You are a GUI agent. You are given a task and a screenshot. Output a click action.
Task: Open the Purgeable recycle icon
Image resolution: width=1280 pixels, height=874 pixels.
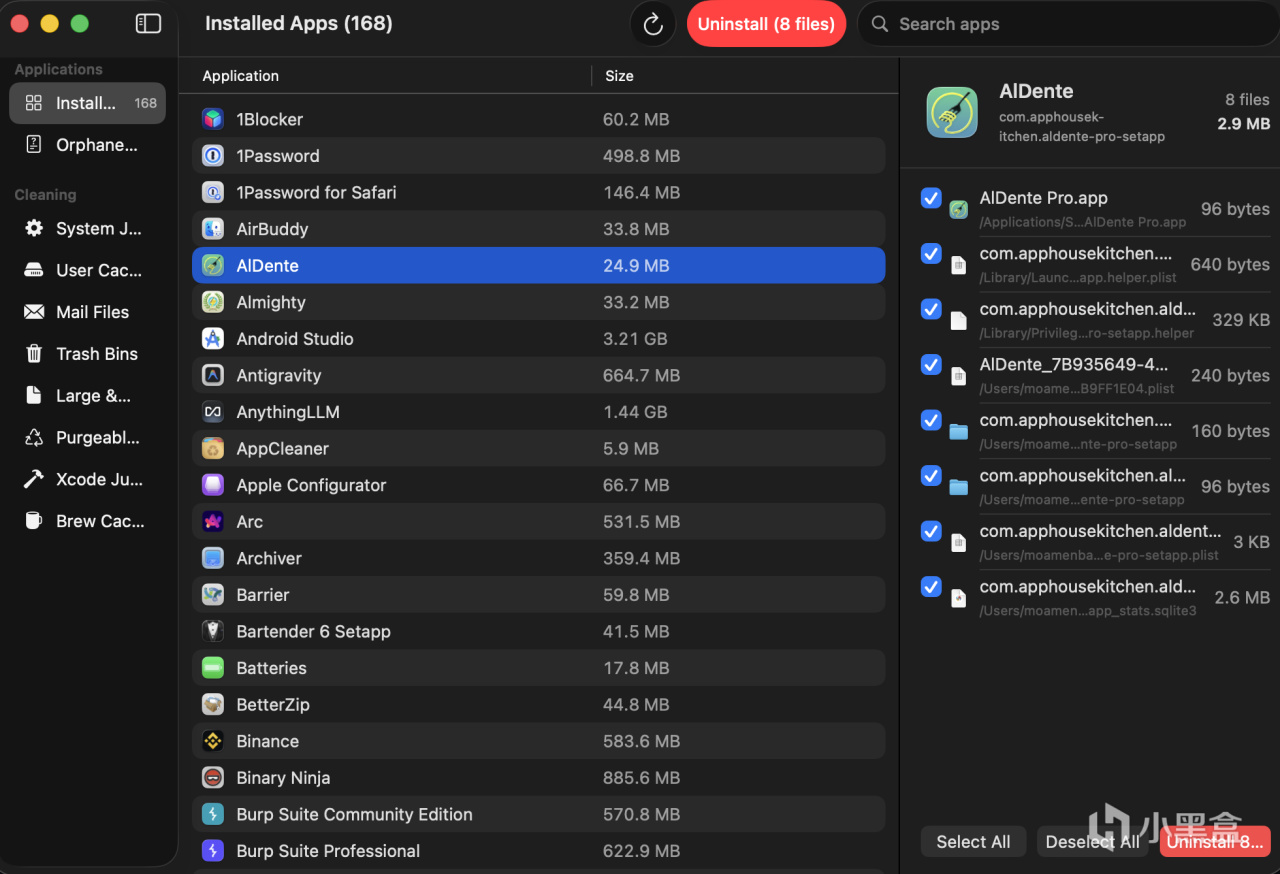(34, 438)
